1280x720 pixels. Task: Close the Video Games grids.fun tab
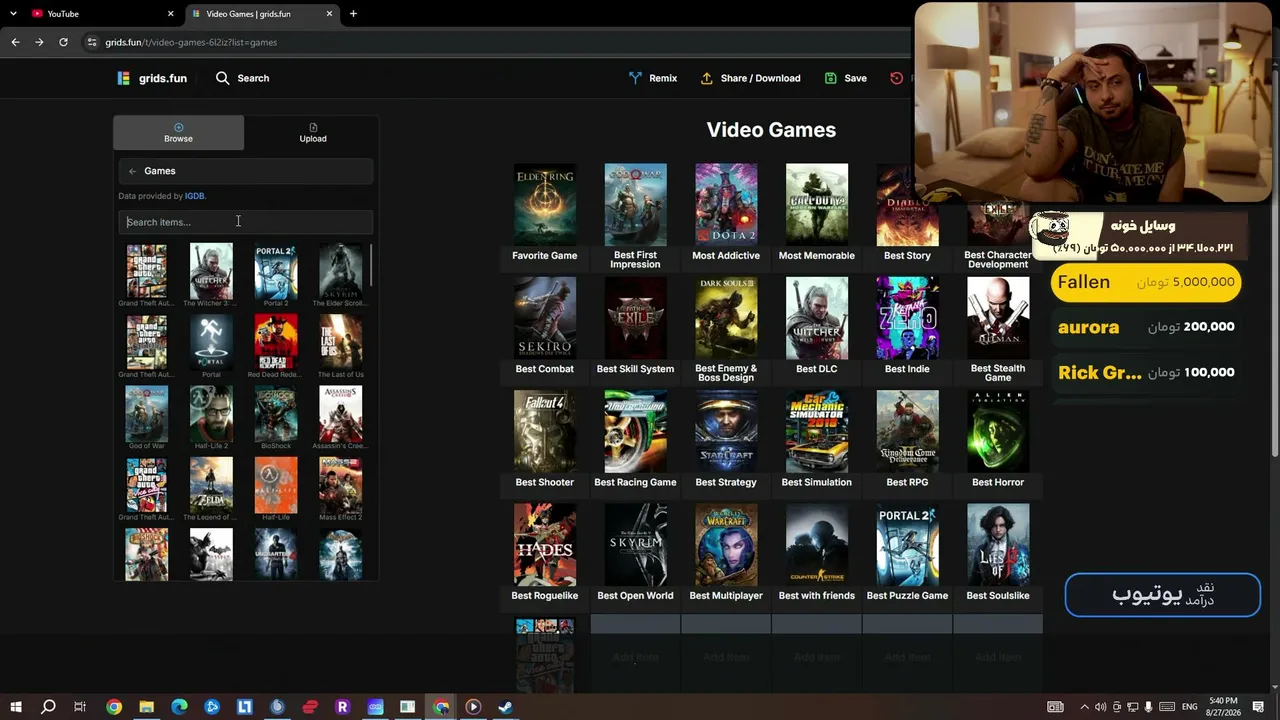pyautogui.click(x=328, y=14)
